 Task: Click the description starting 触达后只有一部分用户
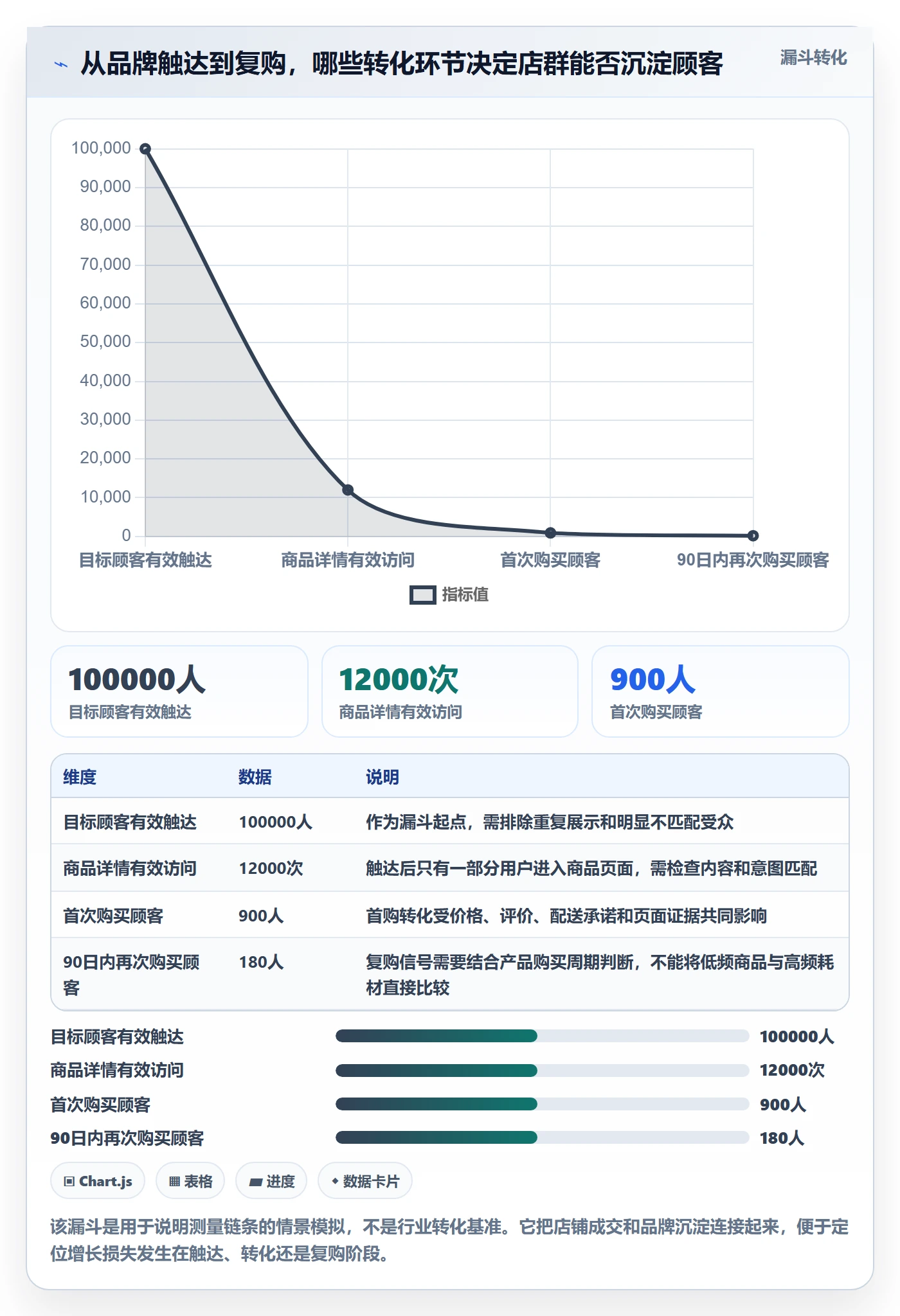591,868
